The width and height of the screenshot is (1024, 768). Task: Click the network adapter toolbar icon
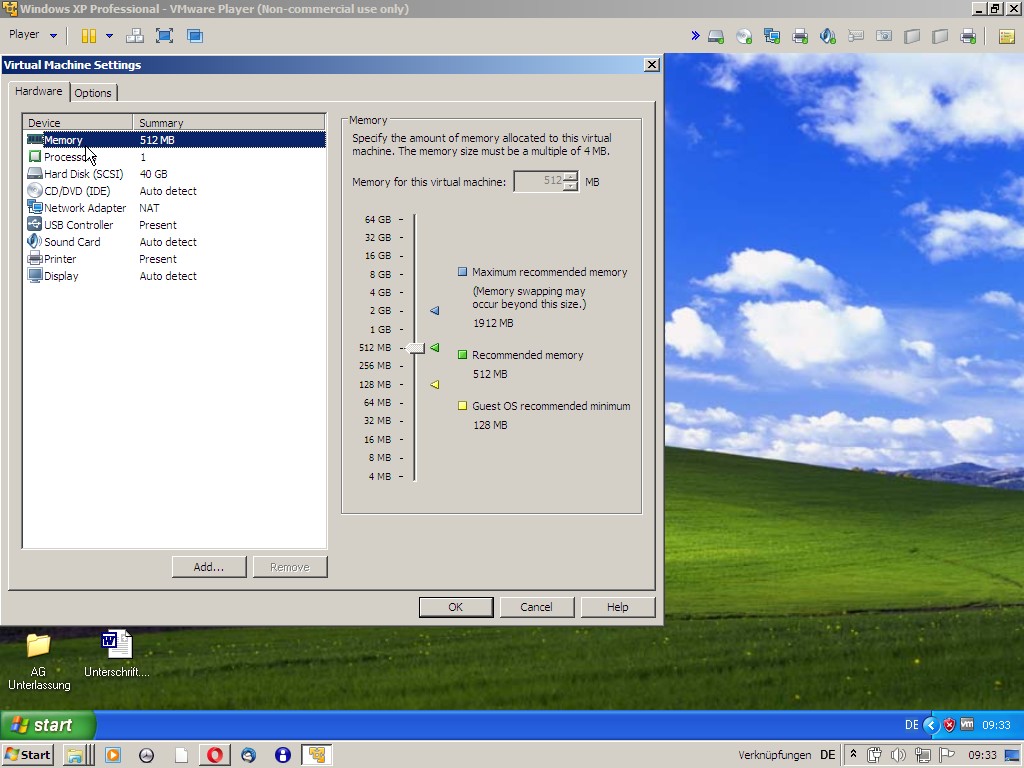pyautogui.click(x=772, y=36)
